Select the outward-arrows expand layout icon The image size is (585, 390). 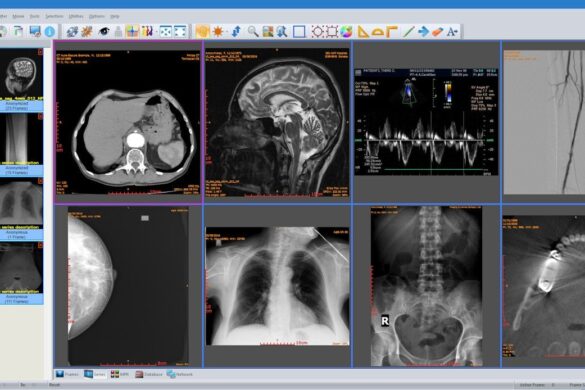(180, 32)
